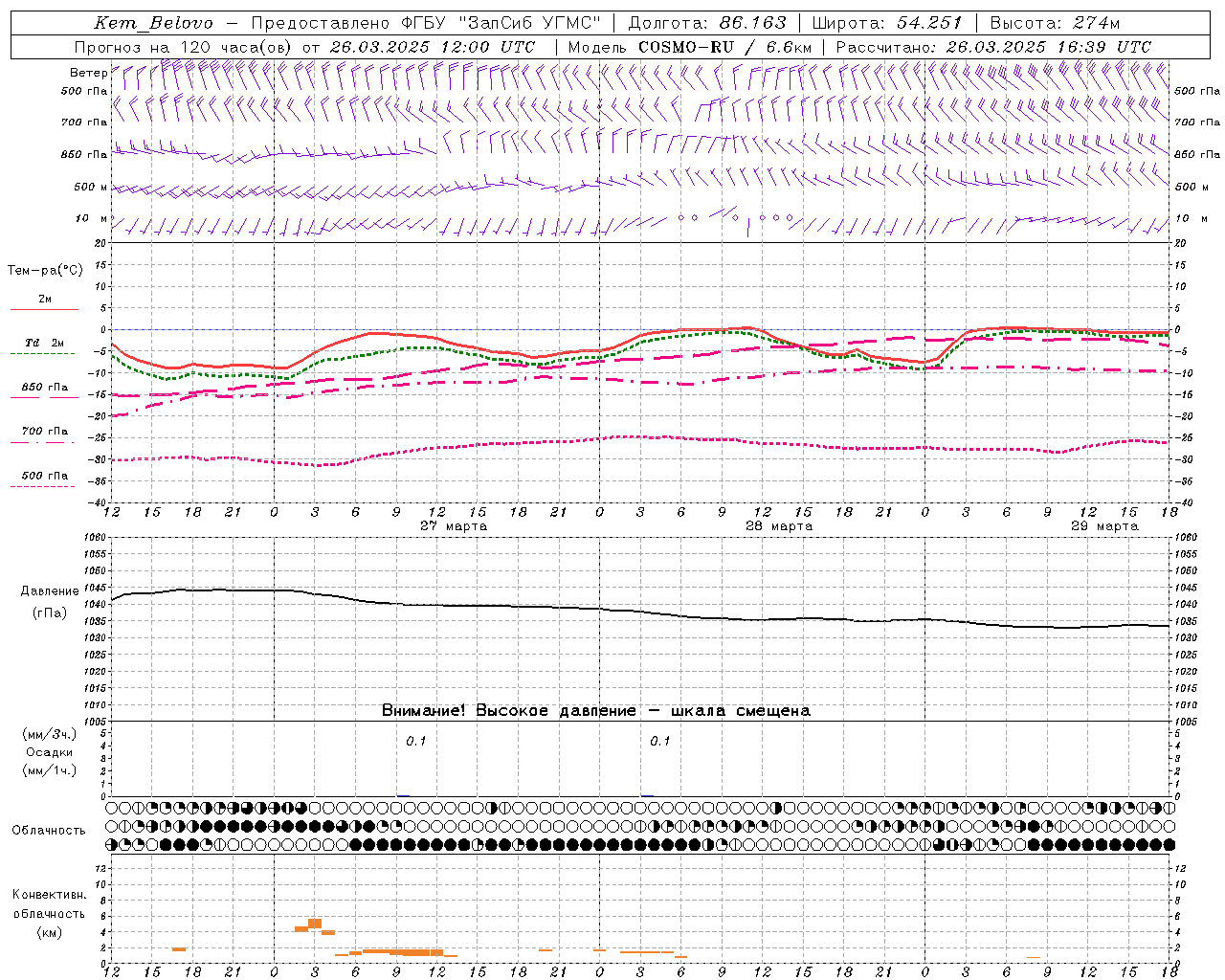Click the warning Внимание! Высокое давление — шкала смещена

(x=595, y=711)
